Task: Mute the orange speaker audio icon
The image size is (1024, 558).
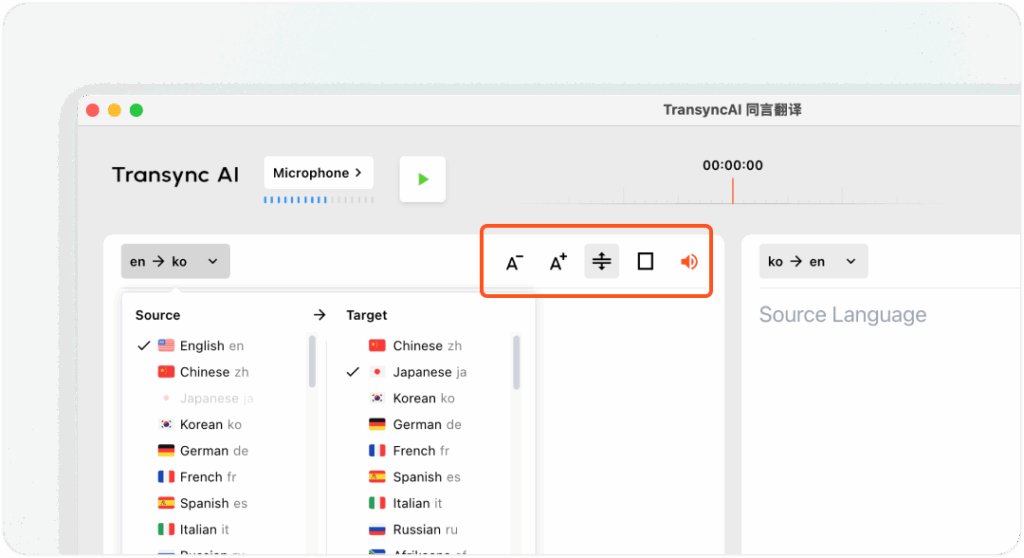Action: pos(689,262)
